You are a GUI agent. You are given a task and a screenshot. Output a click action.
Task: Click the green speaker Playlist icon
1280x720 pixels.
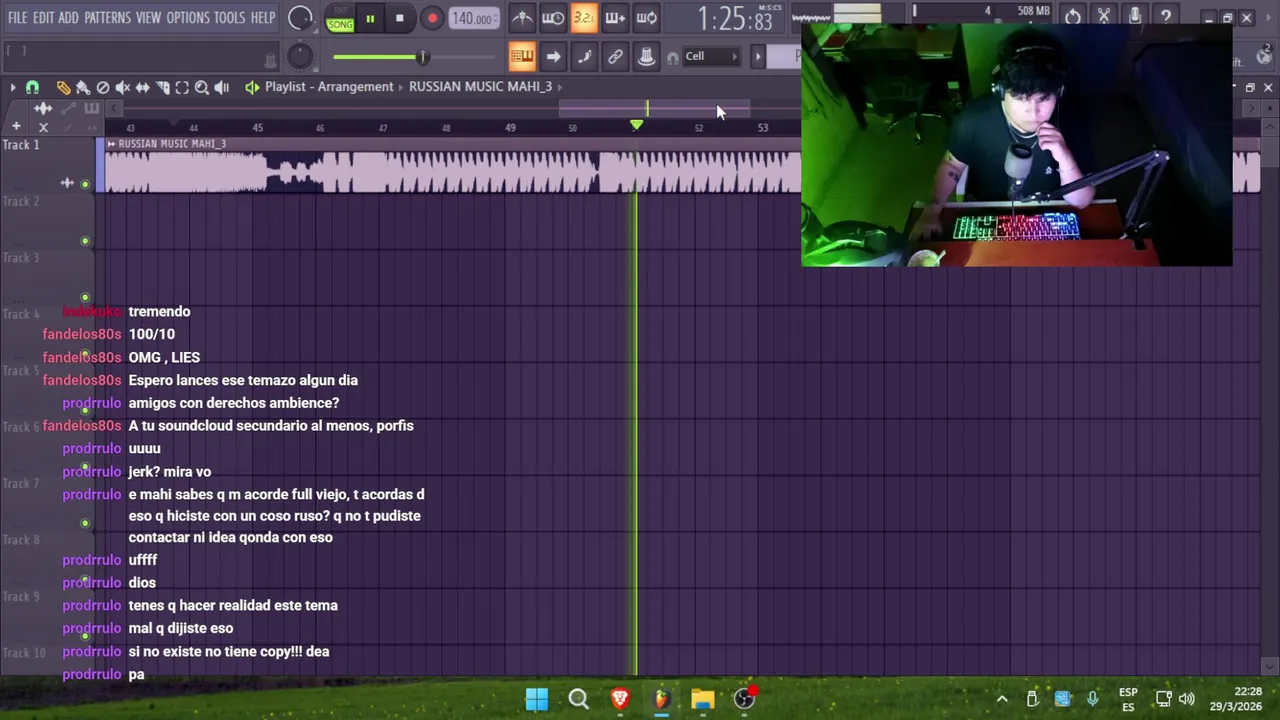pos(252,88)
